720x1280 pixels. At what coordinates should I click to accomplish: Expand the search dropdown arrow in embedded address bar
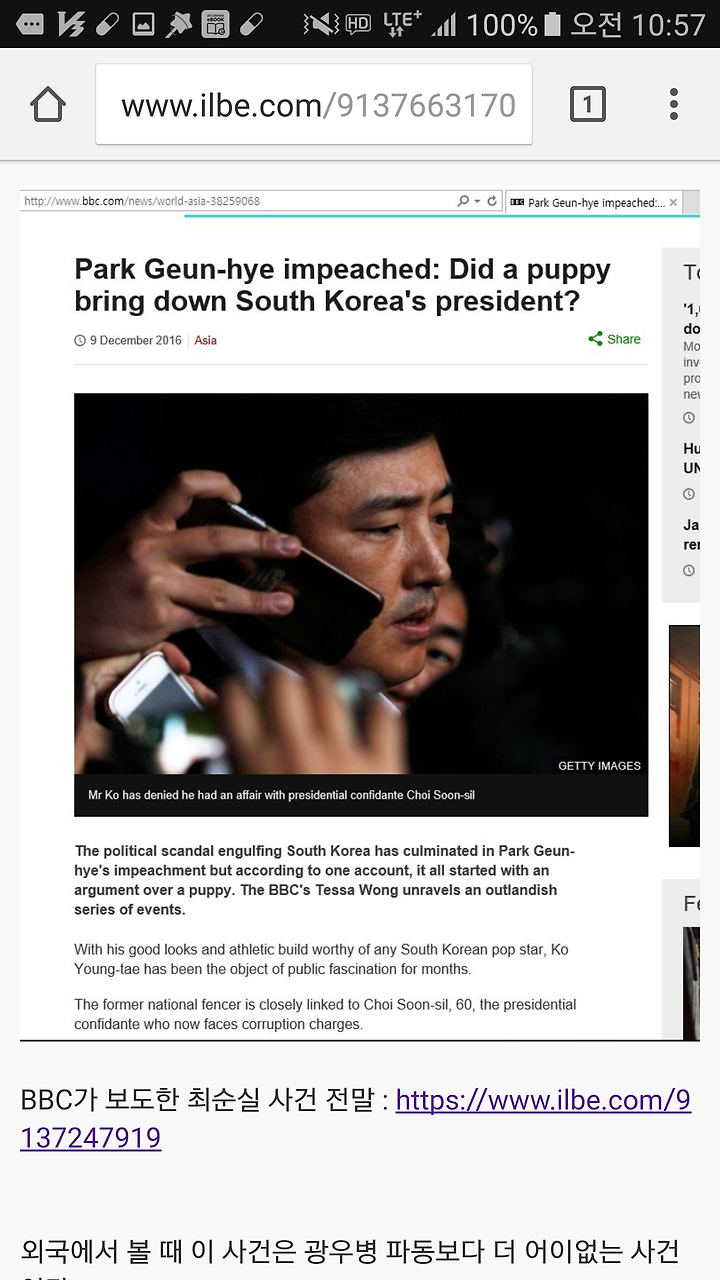coord(478,201)
